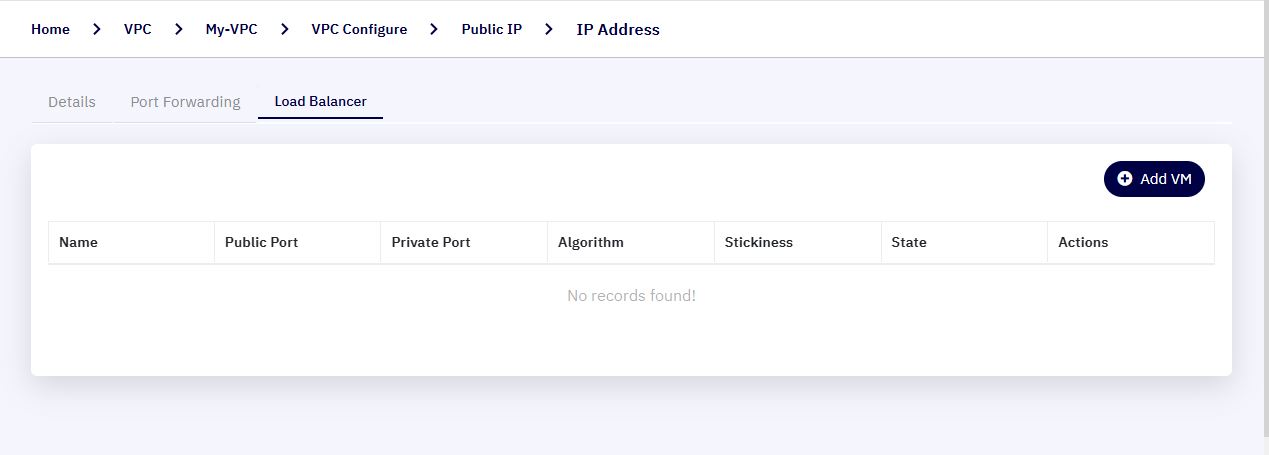Click the chevron arrow after Public IP
The image size is (1269, 455).
point(549,29)
